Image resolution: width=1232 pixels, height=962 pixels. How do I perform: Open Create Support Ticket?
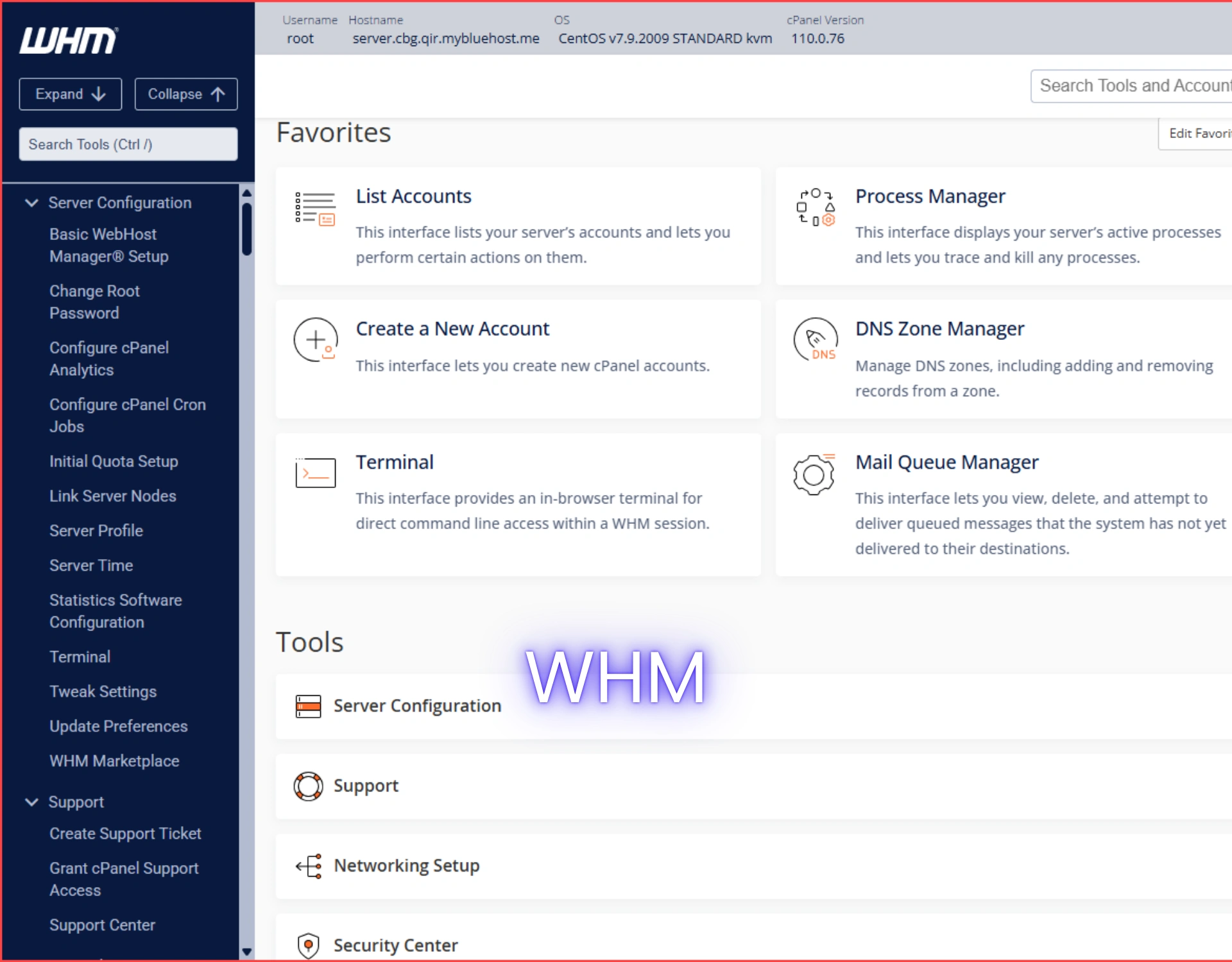point(126,833)
